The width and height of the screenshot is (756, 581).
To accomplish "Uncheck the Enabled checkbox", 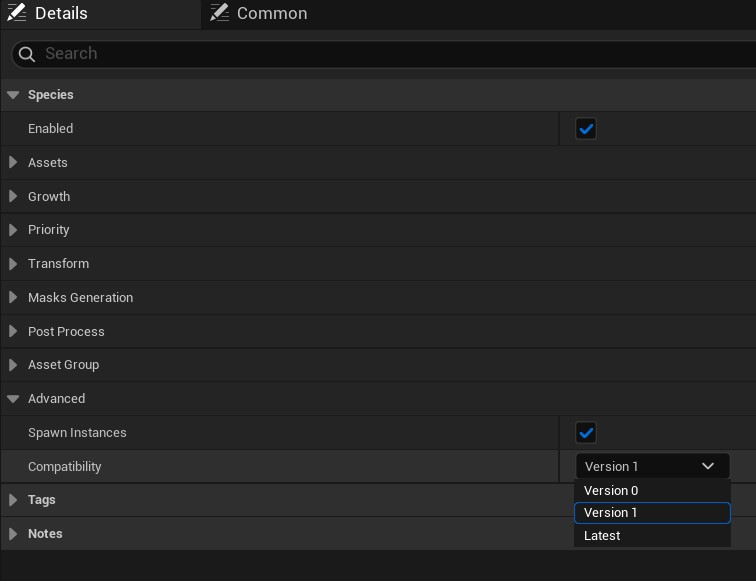I will pyautogui.click(x=586, y=129).
